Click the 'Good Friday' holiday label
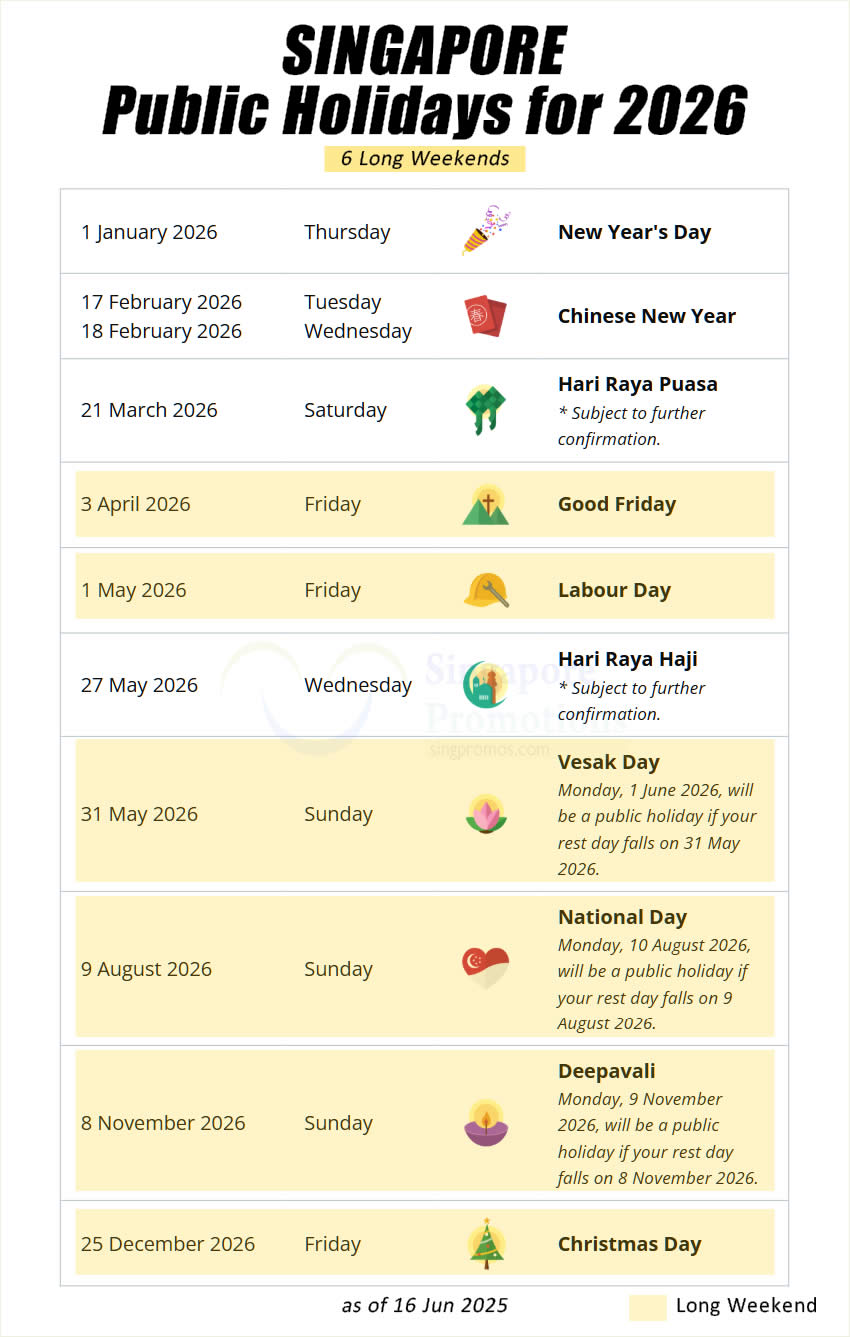This screenshot has width=850, height=1337. coord(617,504)
